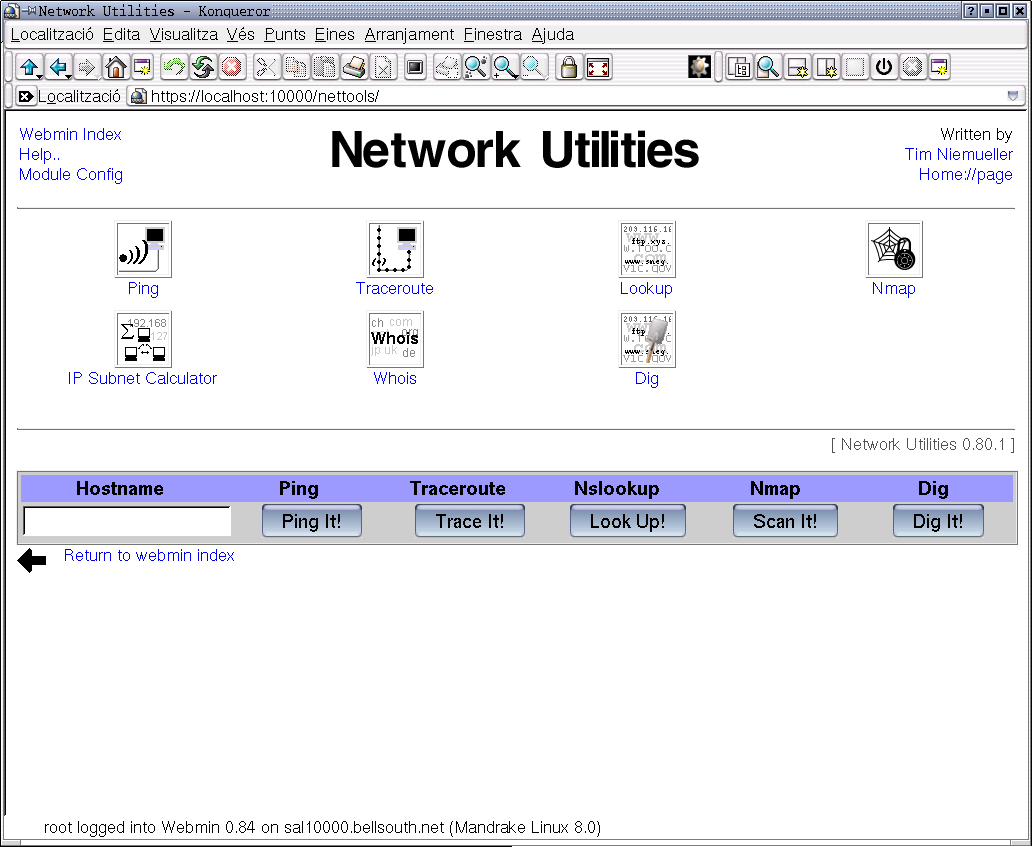The image size is (1032, 847).
Task: Focus the Hostname text input field
Action: (x=127, y=521)
